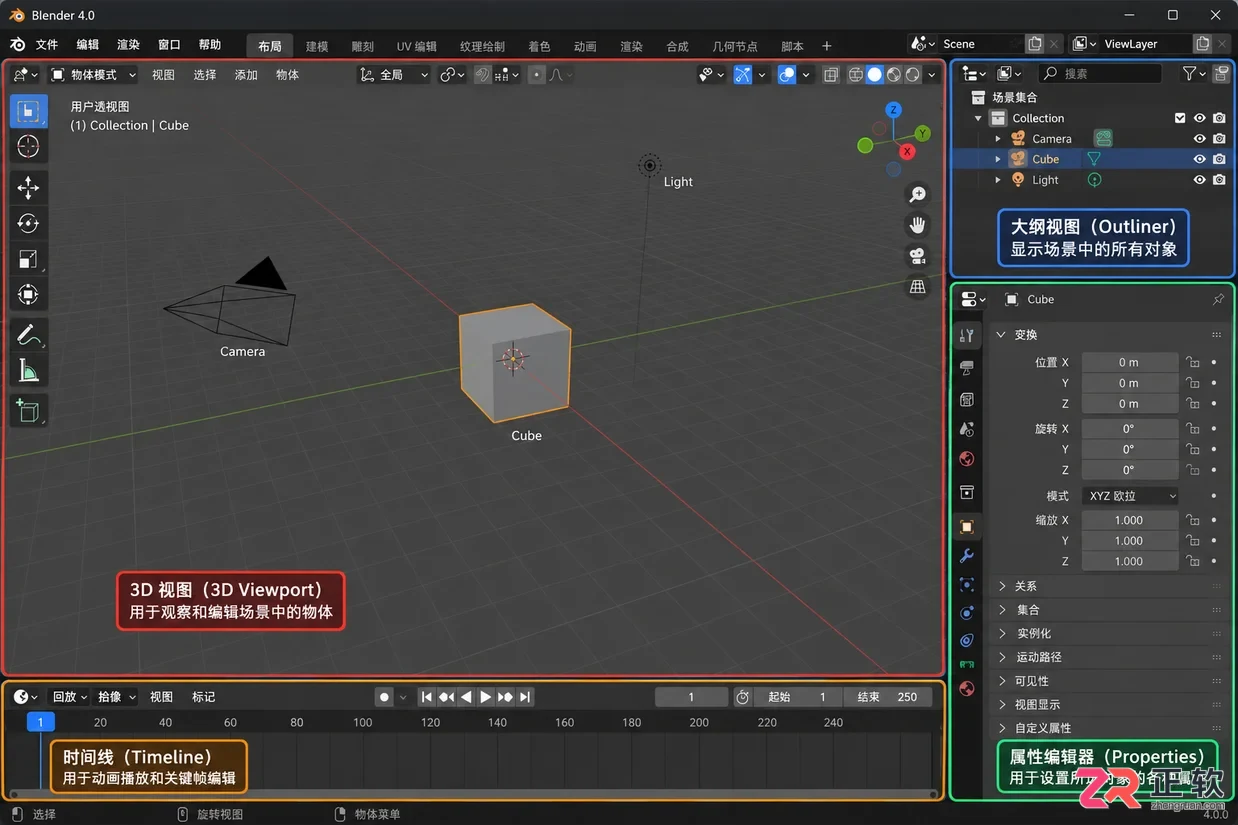Viewport: 1238px width, 825px height.
Task: Lock the 旋转 X value
Action: pyautogui.click(x=1192, y=428)
